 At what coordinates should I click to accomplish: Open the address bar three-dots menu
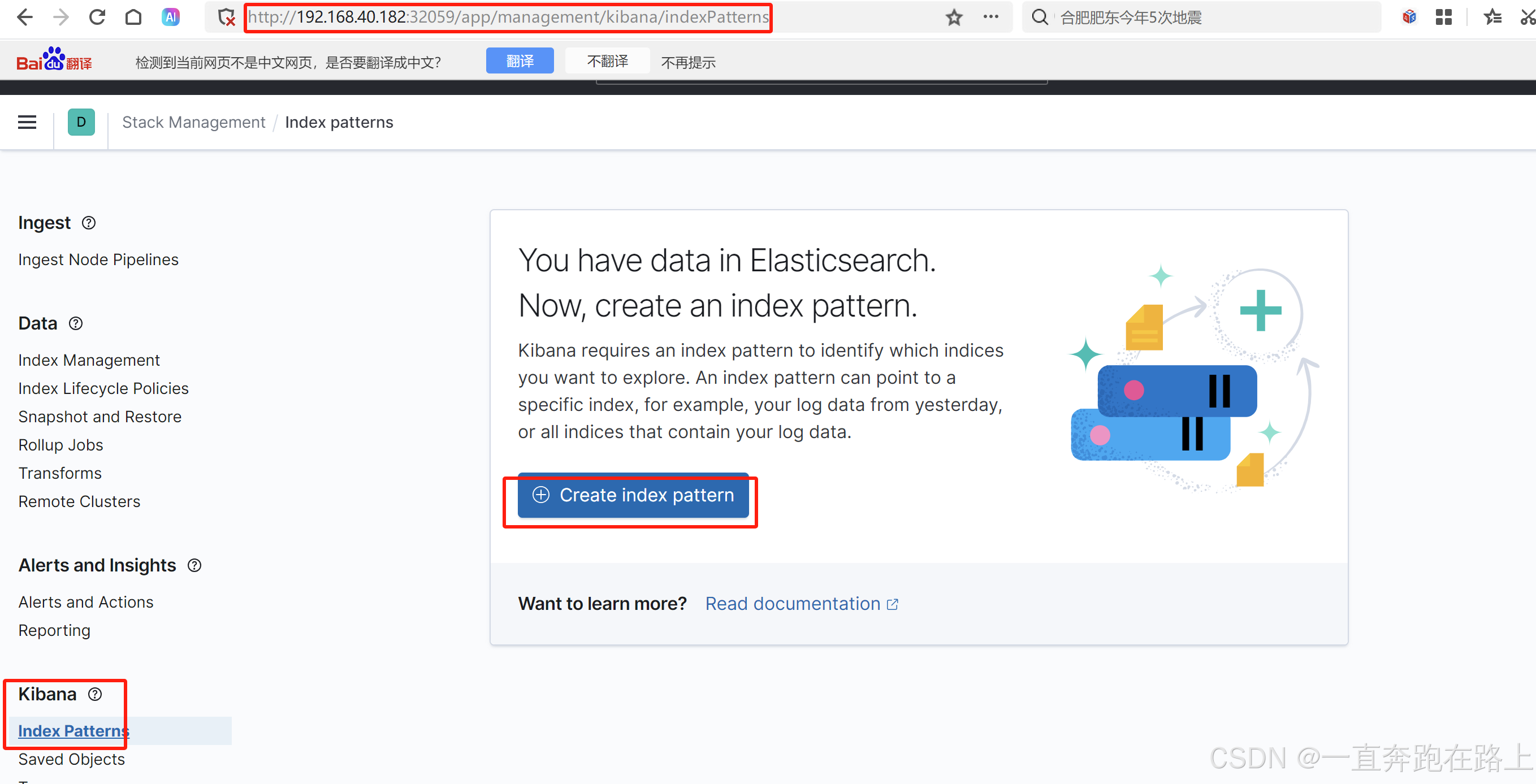point(990,18)
